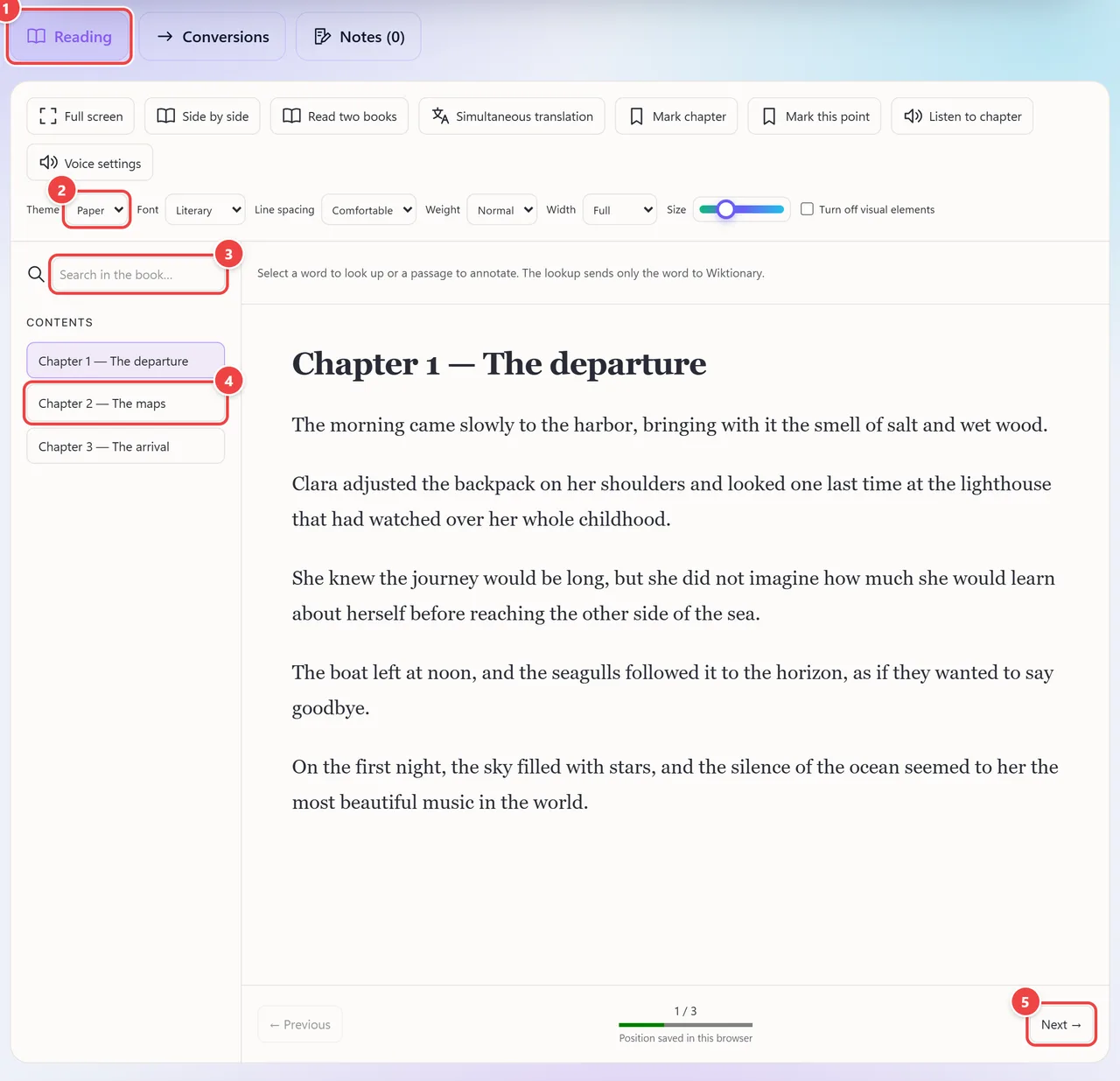This screenshot has width=1120, height=1081.
Task: Expand the Line spacing dropdown
Action: click(x=368, y=210)
